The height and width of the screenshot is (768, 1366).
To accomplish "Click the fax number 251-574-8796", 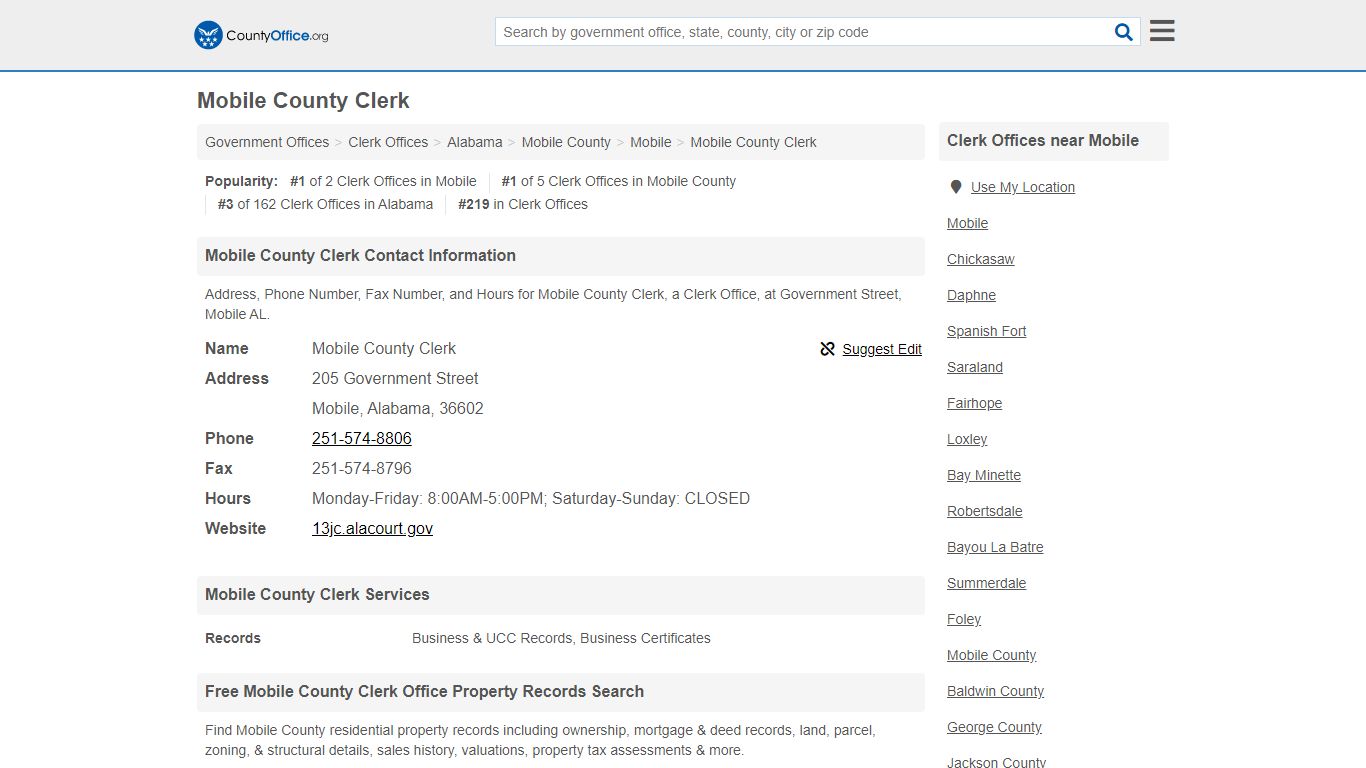I will (x=362, y=468).
